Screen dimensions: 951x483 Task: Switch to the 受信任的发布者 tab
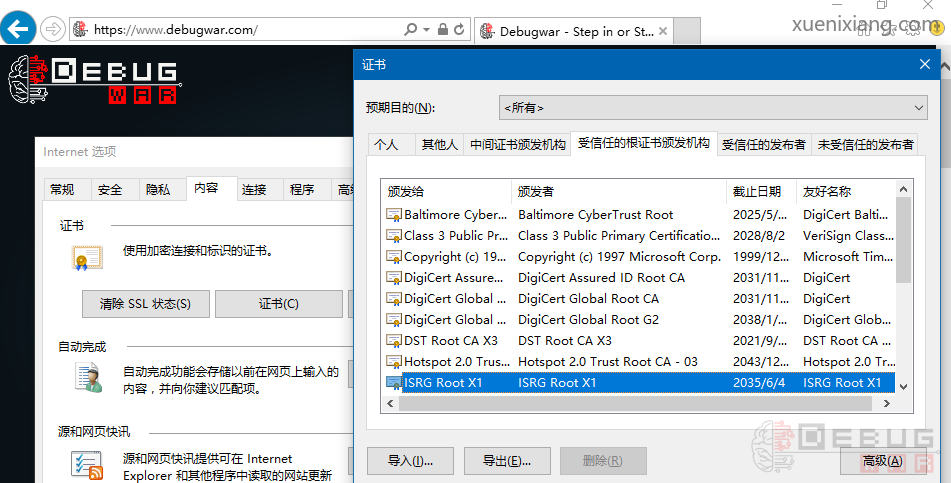click(x=764, y=144)
